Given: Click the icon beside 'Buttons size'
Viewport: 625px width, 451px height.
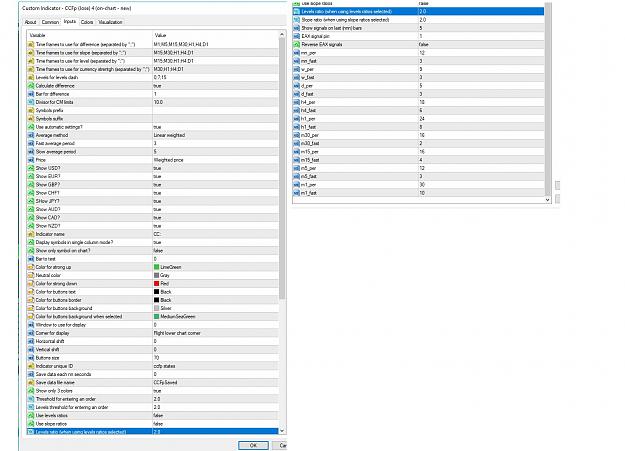Looking at the screenshot, I should coord(31,358).
